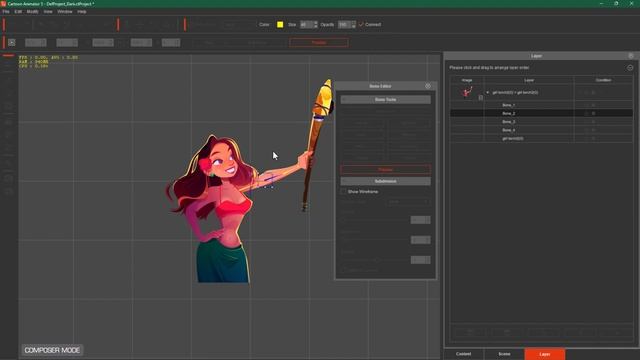Click the COMPOSER MODE button
640x360 pixels.
52,350
